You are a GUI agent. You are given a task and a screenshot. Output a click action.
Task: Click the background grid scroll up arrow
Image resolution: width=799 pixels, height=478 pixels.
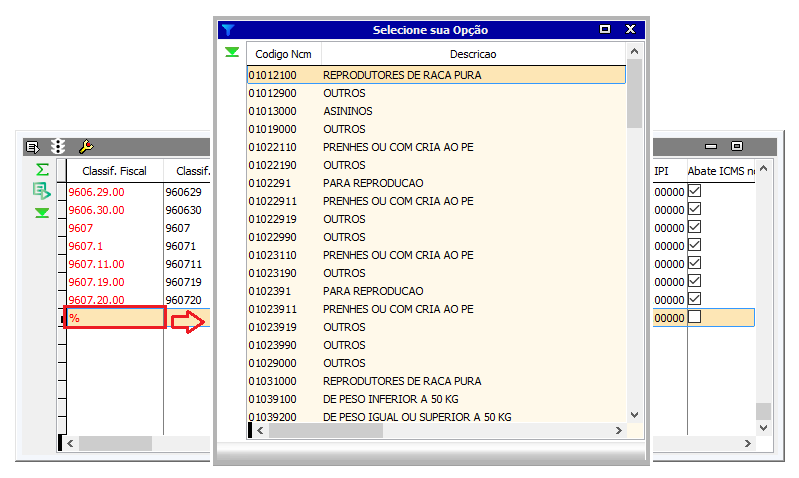tap(763, 168)
